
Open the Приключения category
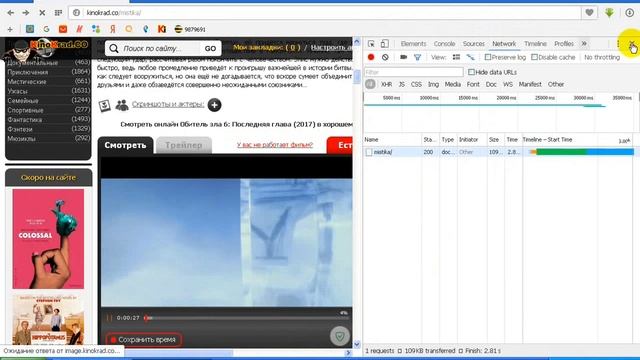[x=28, y=72]
